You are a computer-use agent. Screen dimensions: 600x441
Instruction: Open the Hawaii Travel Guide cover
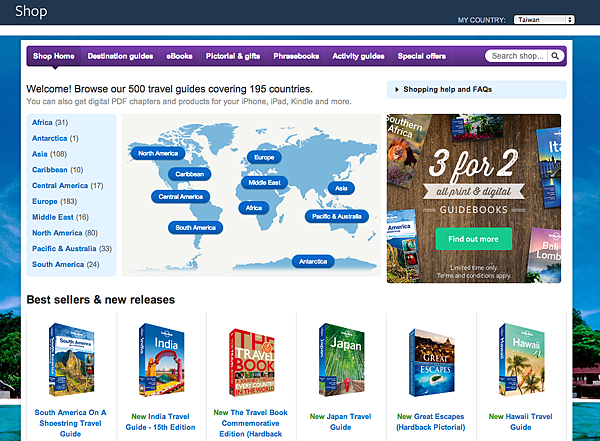pyautogui.click(x=521, y=360)
